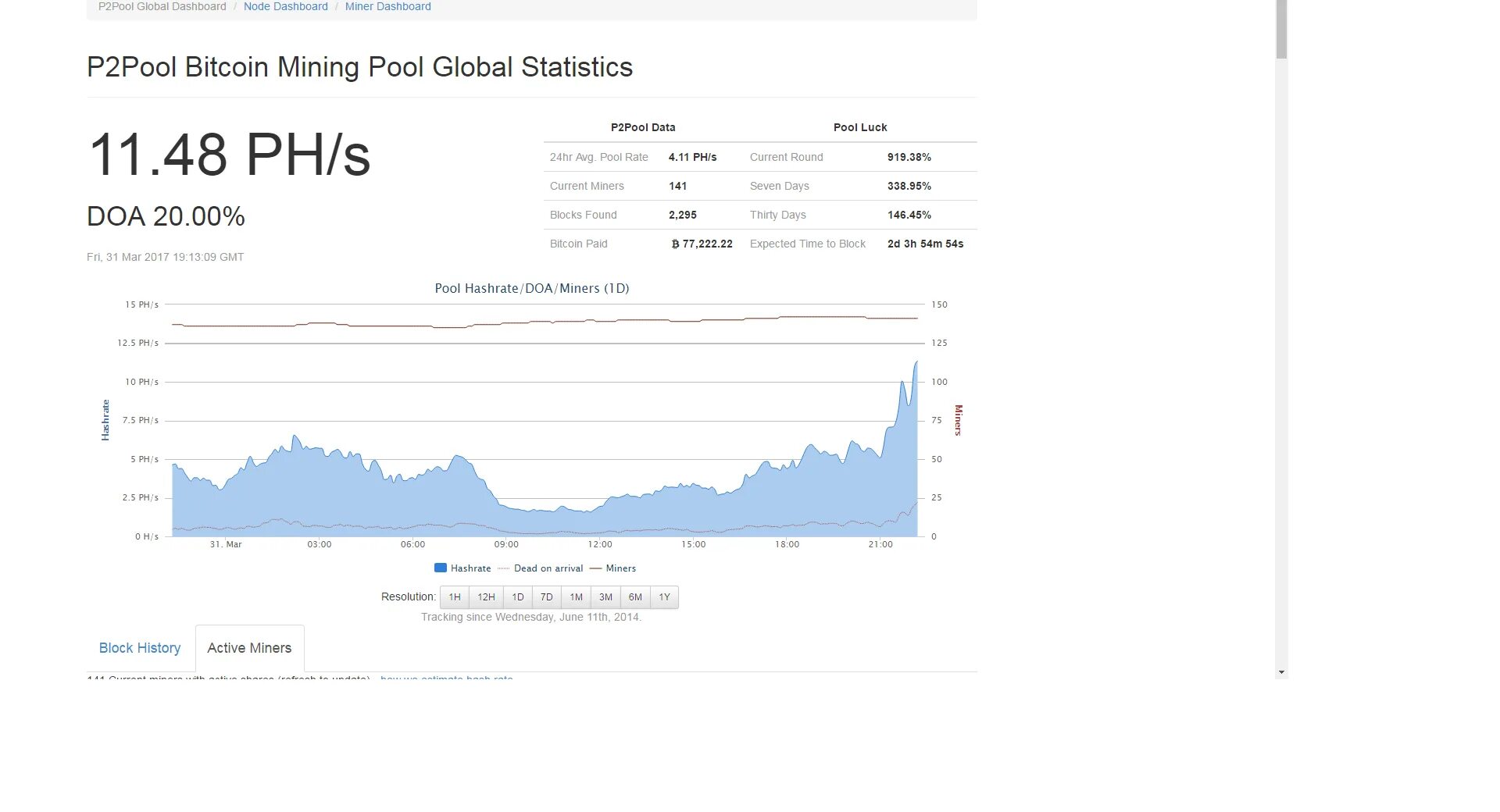Switch chart resolution to 7D
Viewport: 1500px width, 812px height.
point(547,597)
